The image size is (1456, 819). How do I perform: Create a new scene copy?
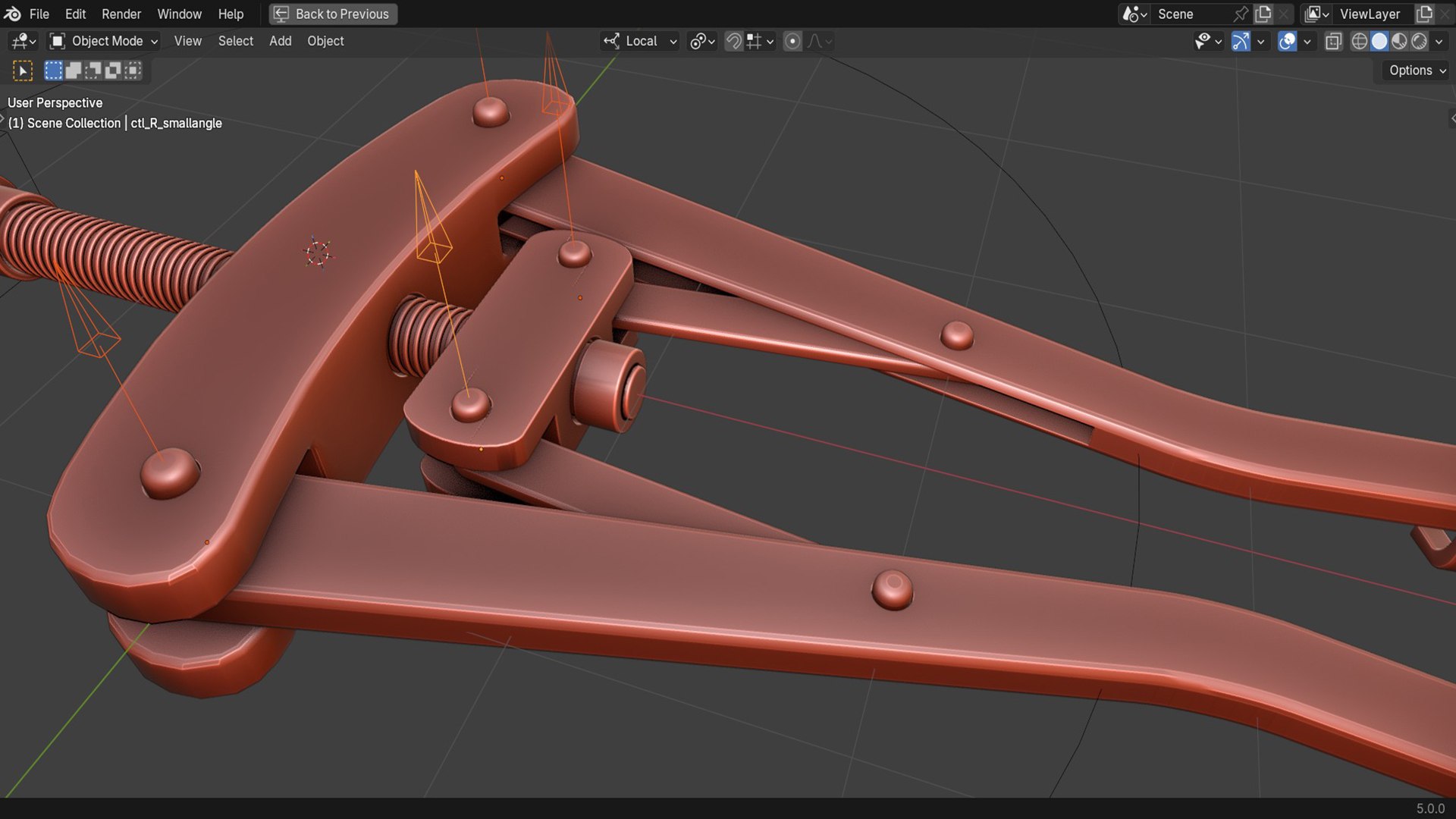[1263, 14]
